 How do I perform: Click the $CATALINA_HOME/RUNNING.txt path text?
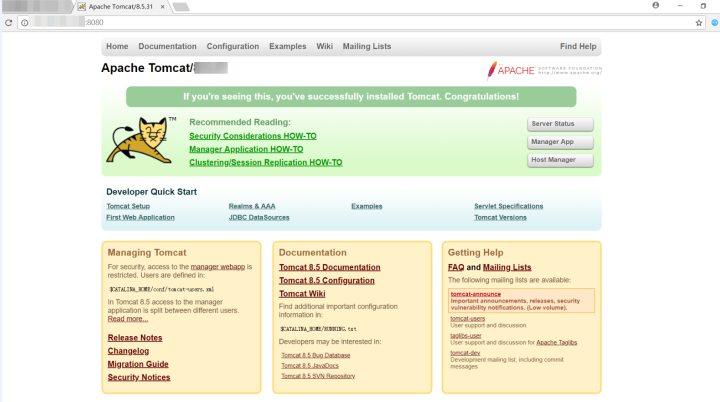point(318,329)
